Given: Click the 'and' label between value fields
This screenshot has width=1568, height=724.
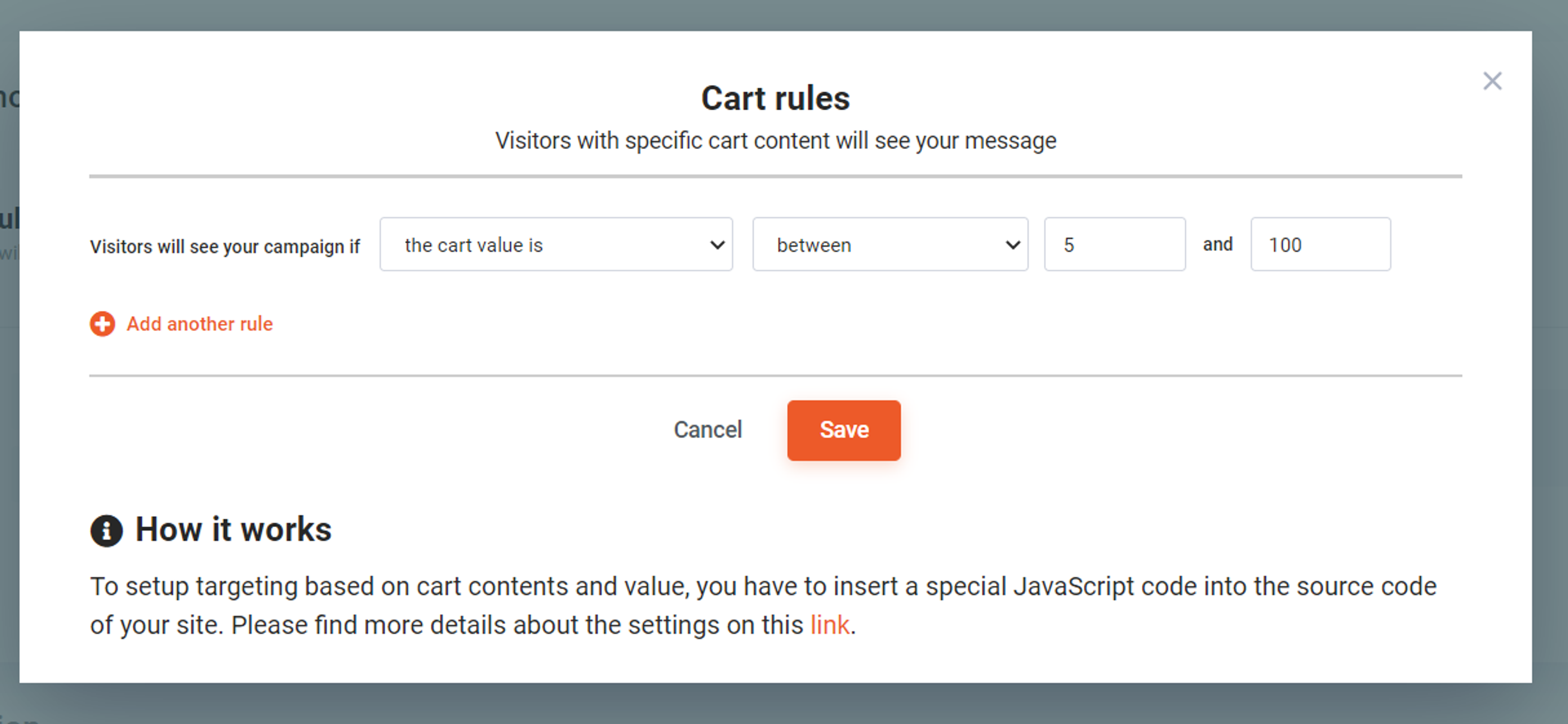Looking at the screenshot, I should (1218, 244).
